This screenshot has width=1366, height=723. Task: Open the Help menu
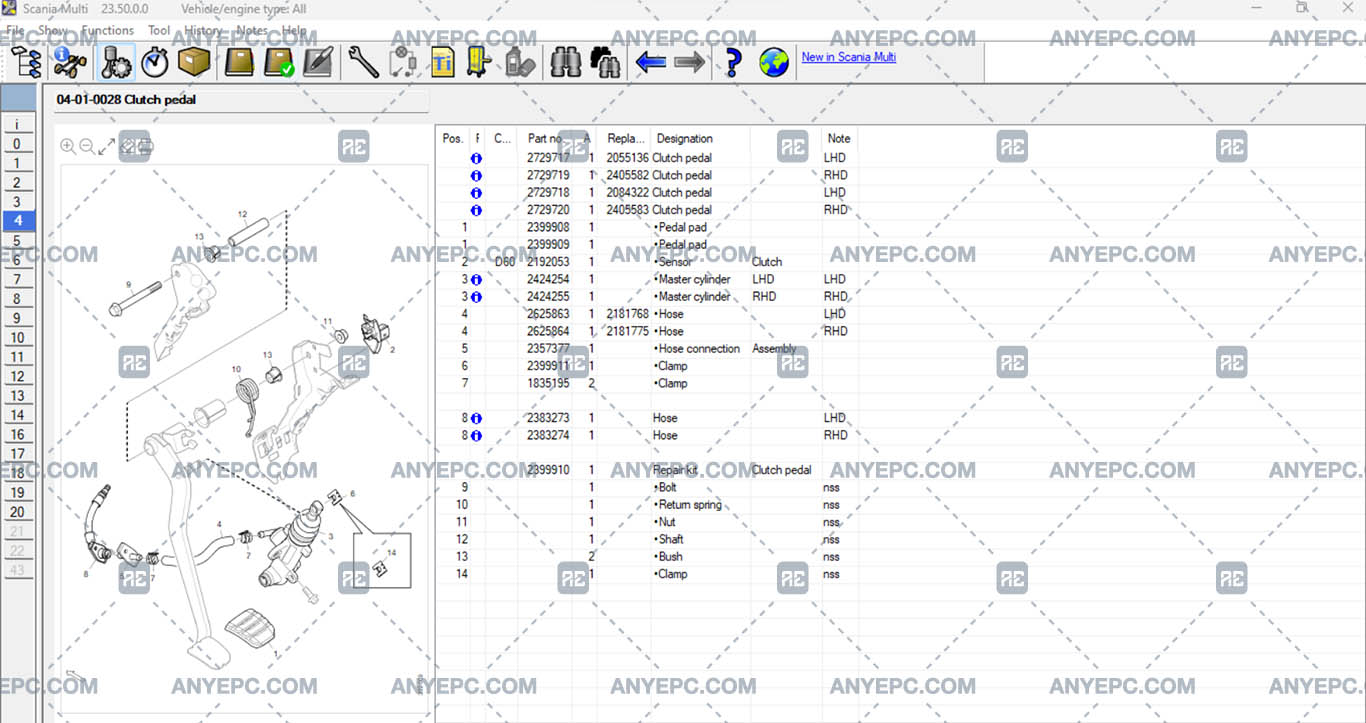pyautogui.click(x=294, y=30)
